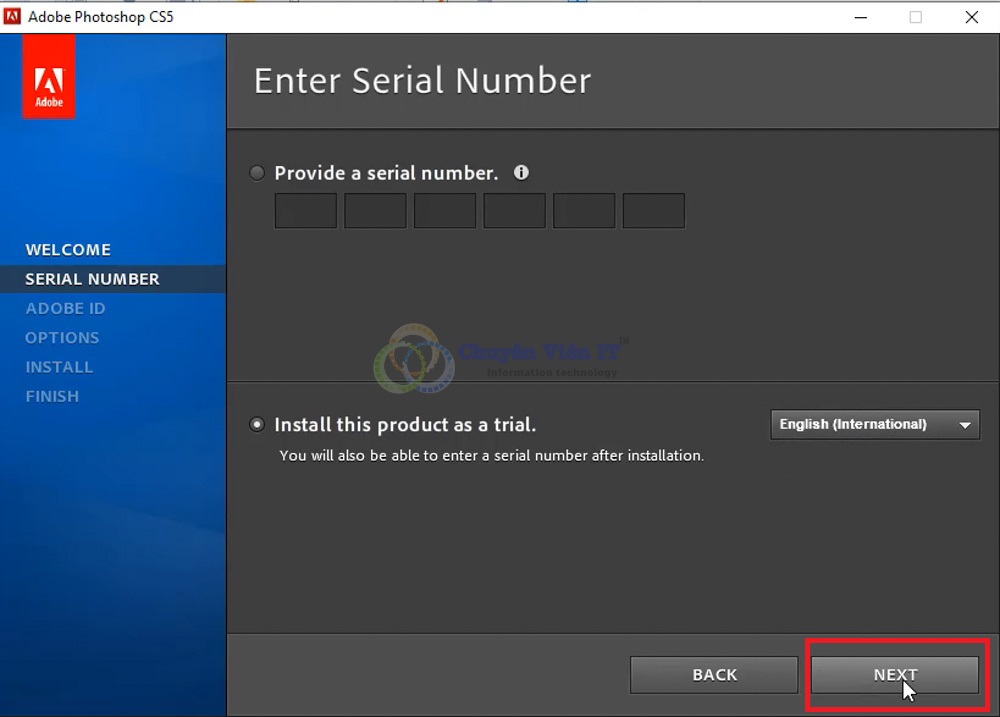Go to the WELCOME step in sidebar

click(x=68, y=250)
